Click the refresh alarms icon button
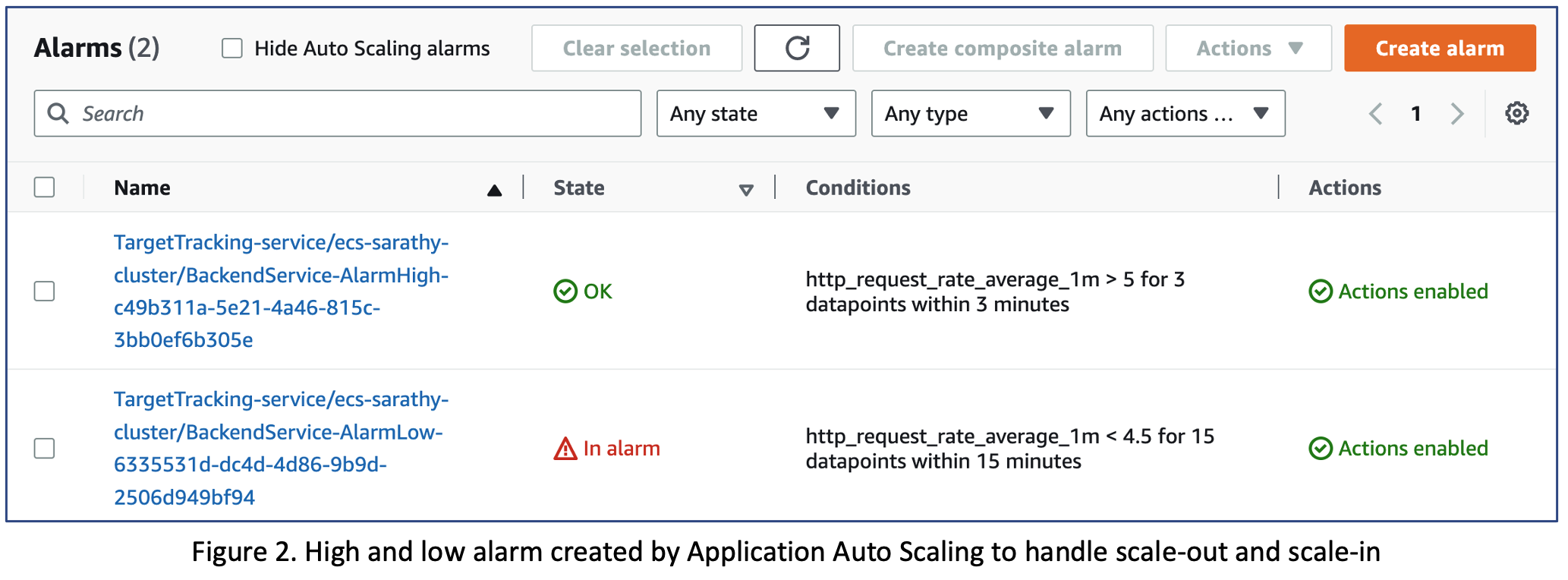The height and width of the screenshot is (580, 1568). (796, 48)
